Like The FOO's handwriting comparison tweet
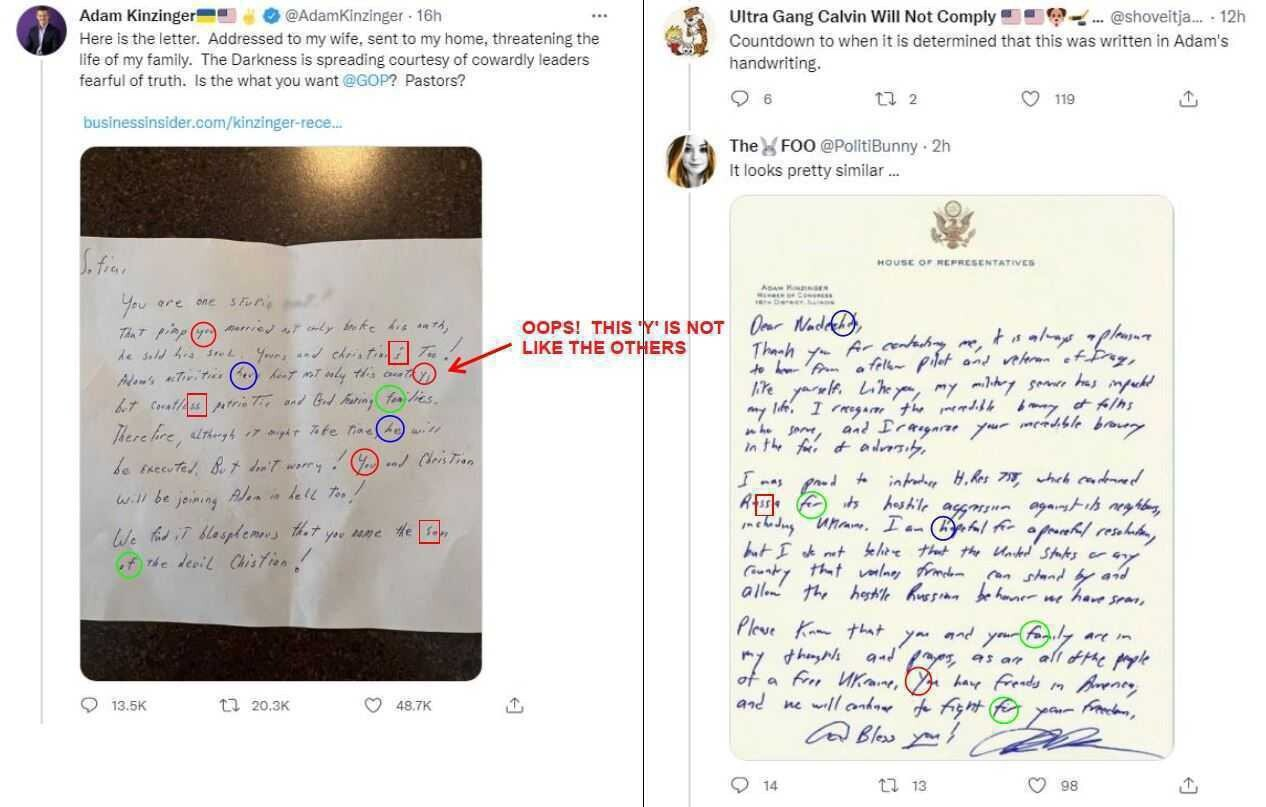 click(1037, 785)
